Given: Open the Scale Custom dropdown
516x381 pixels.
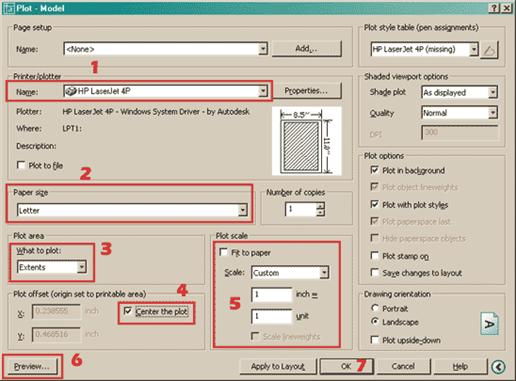Looking at the screenshot, I should tap(324, 273).
